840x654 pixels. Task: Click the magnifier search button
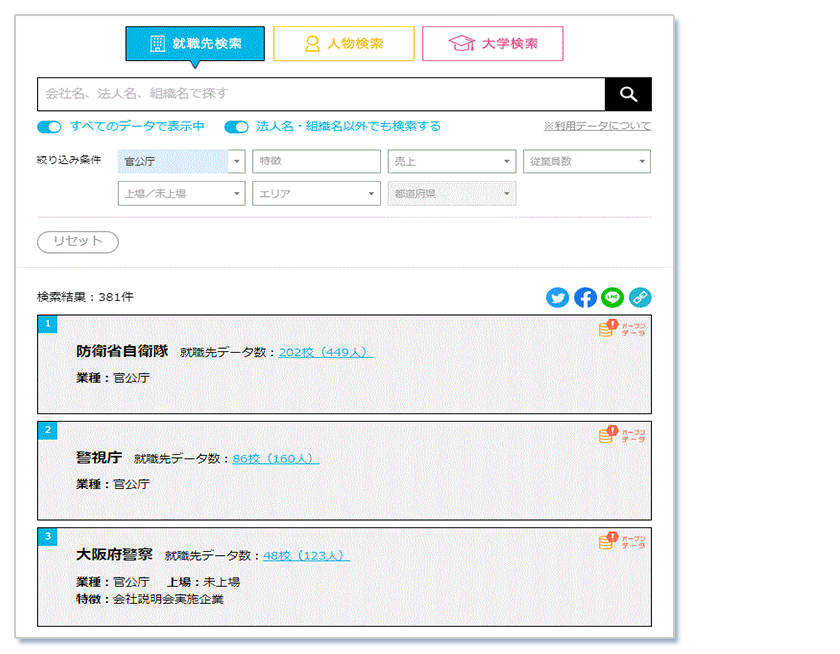[x=628, y=94]
